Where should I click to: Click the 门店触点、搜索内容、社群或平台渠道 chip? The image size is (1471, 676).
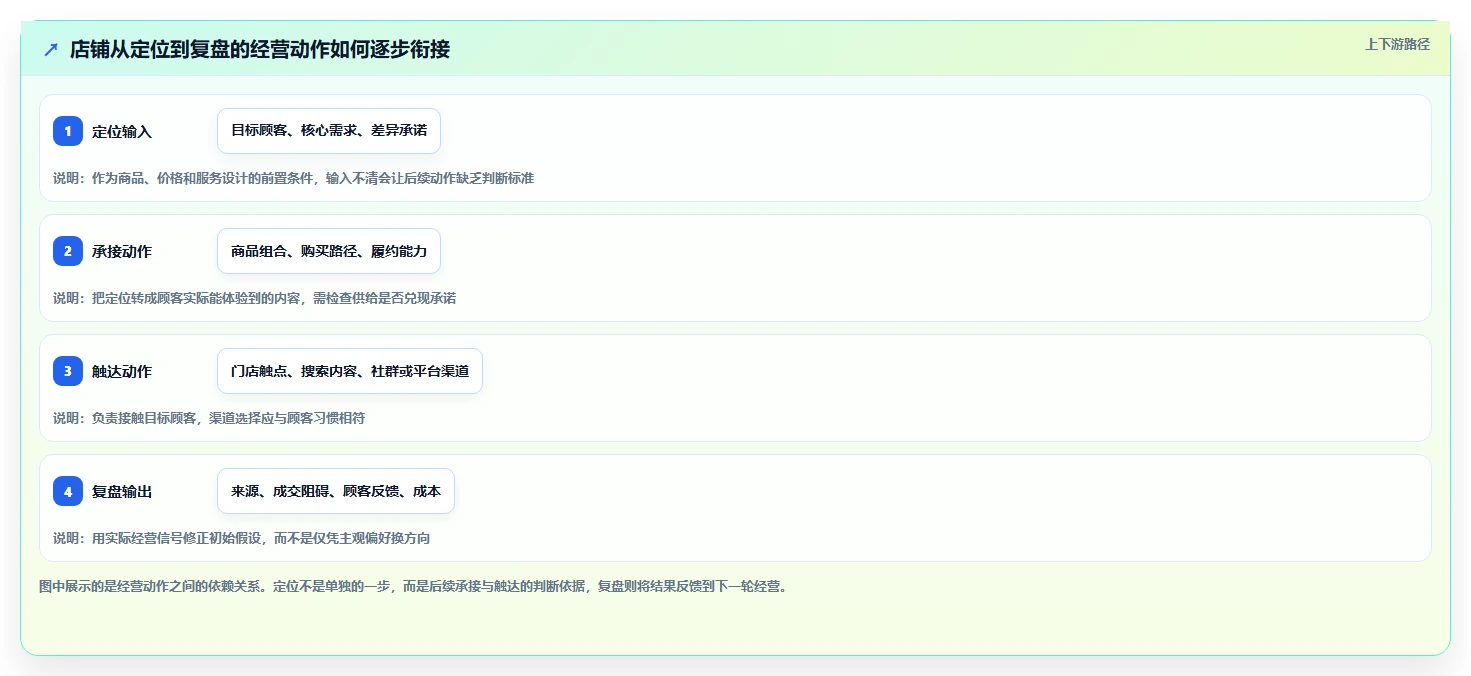pyautogui.click(x=350, y=371)
